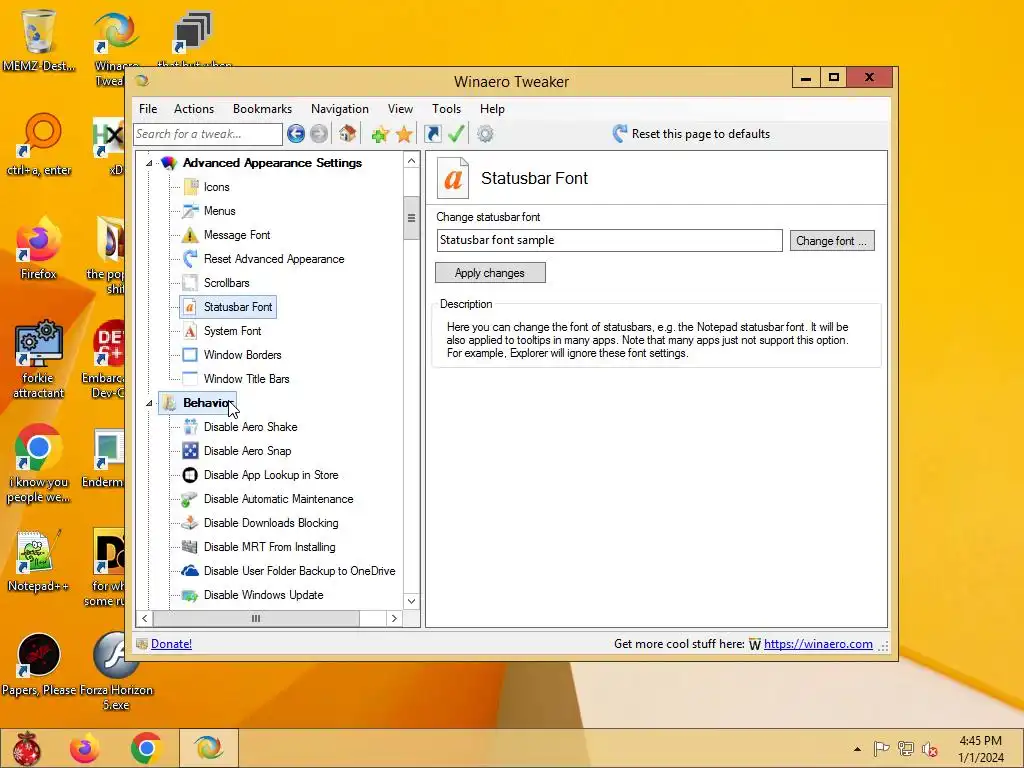Open settings gear icon in Winaero toolbar
Image resolution: width=1024 pixels, height=768 pixels.
(485, 134)
